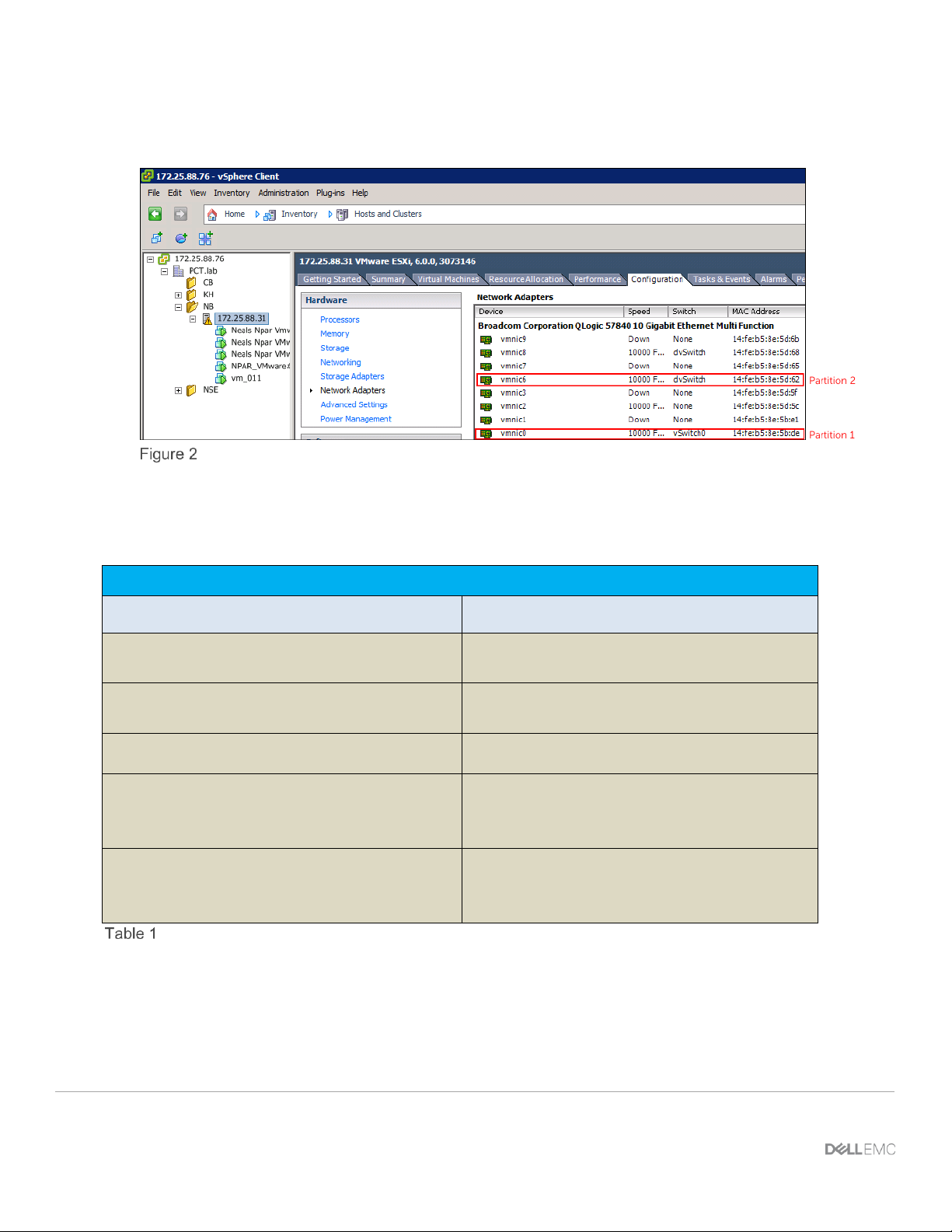This screenshot has width=952, height=1232.
Task: Click the Add Cluster grid toolbar icon
Action: tap(205, 238)
